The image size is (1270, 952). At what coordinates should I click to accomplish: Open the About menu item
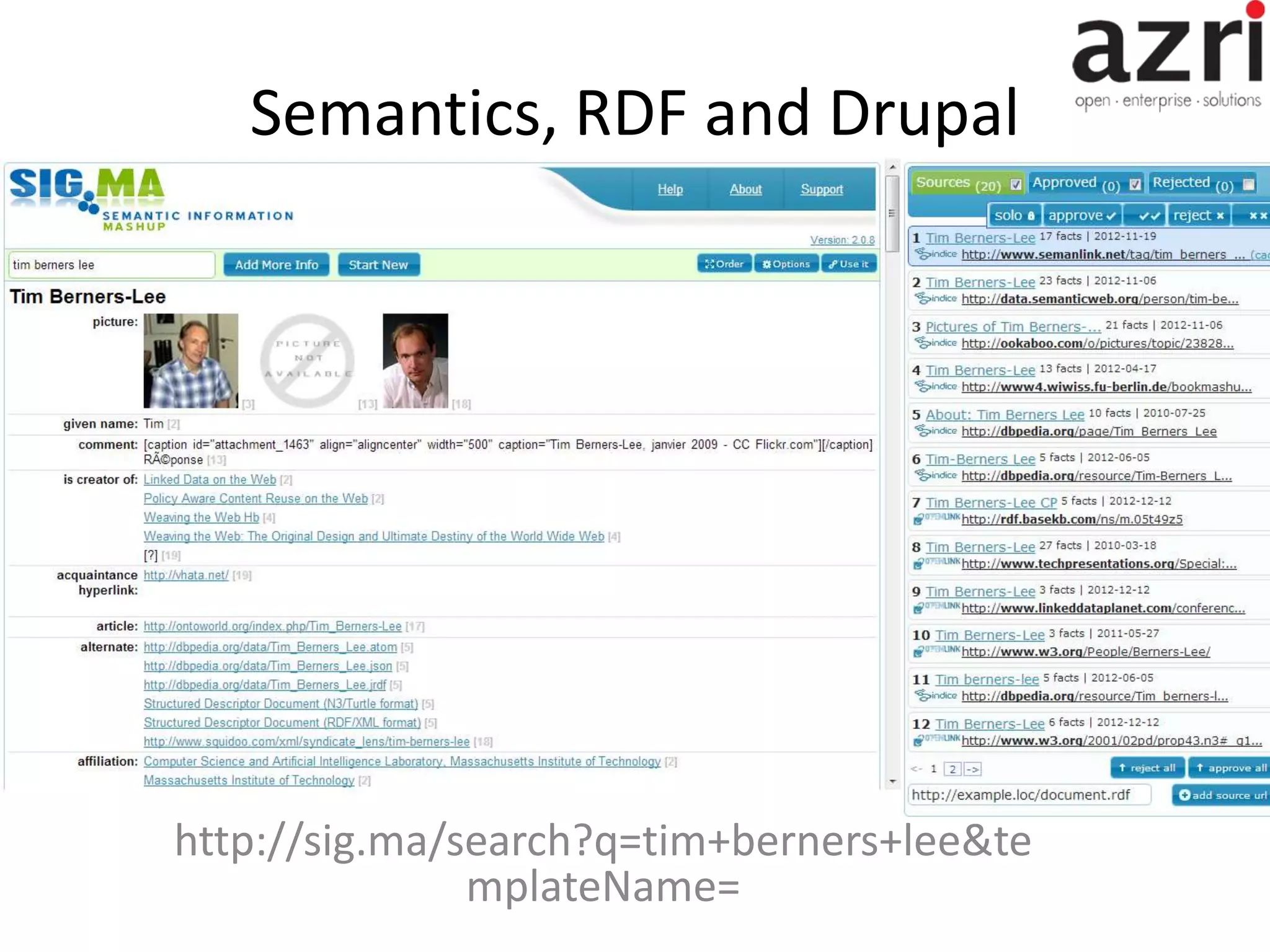click(745, 190)
